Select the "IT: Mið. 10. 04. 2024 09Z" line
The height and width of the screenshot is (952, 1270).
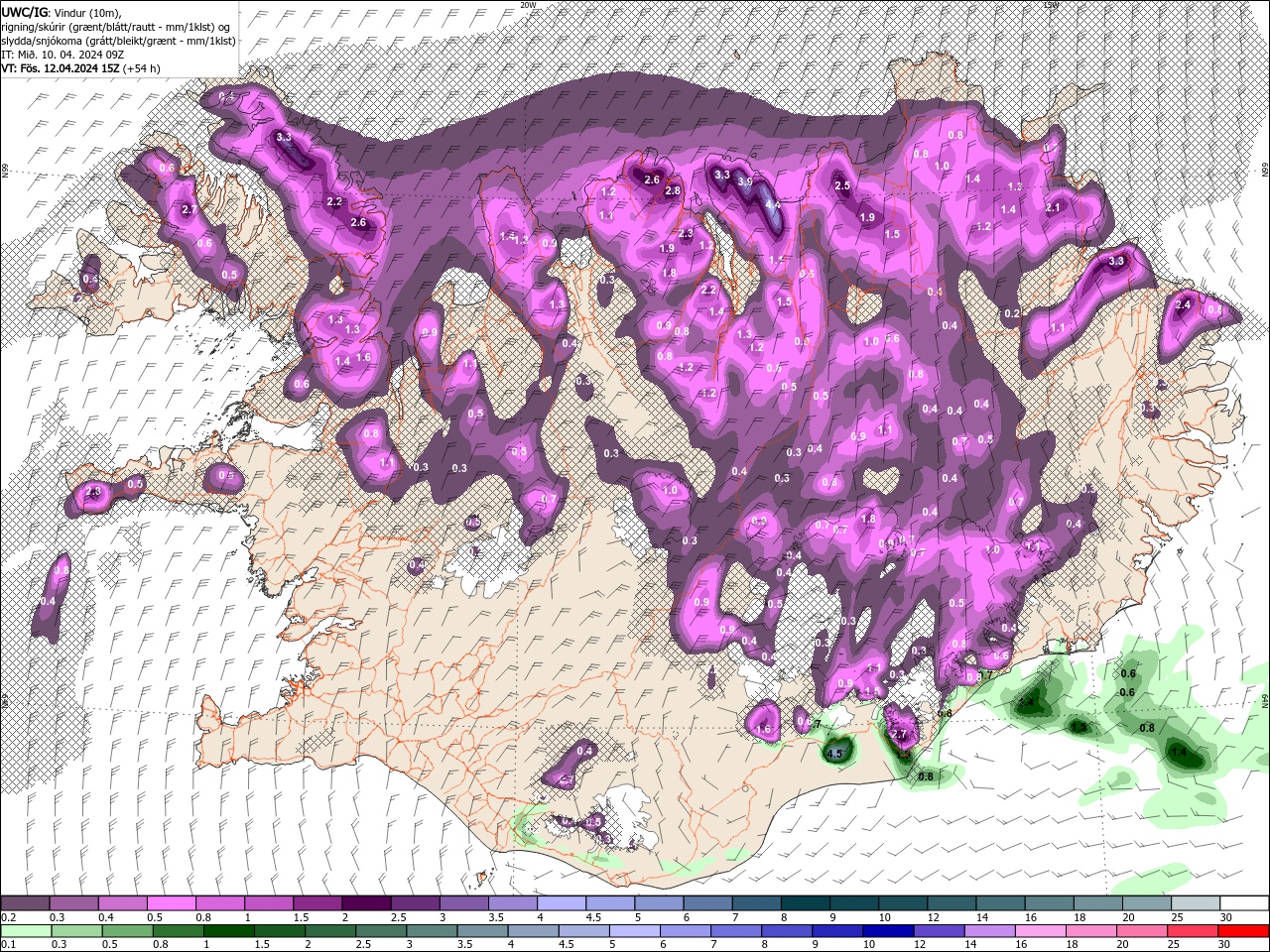[63, 55]
